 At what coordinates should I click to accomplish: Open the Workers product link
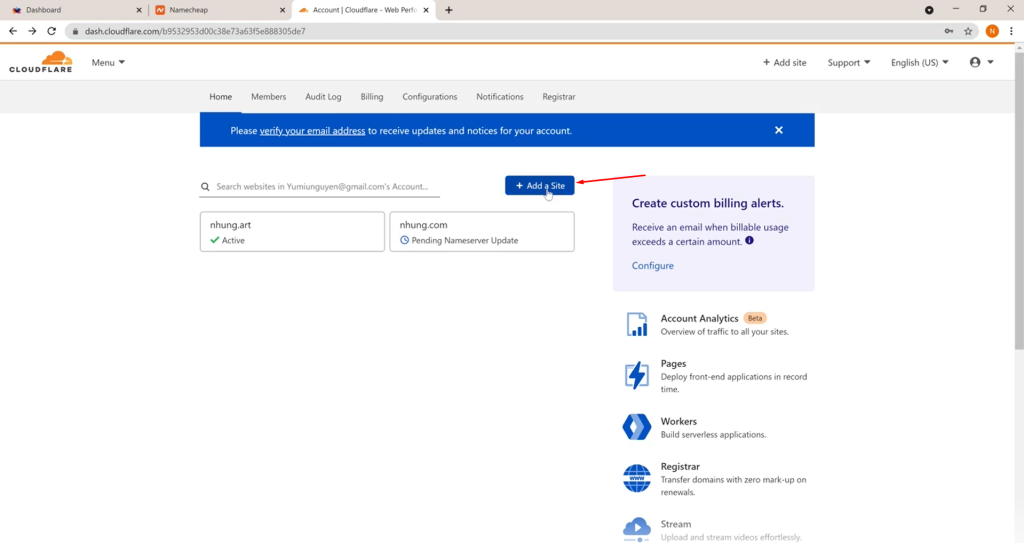679,421
